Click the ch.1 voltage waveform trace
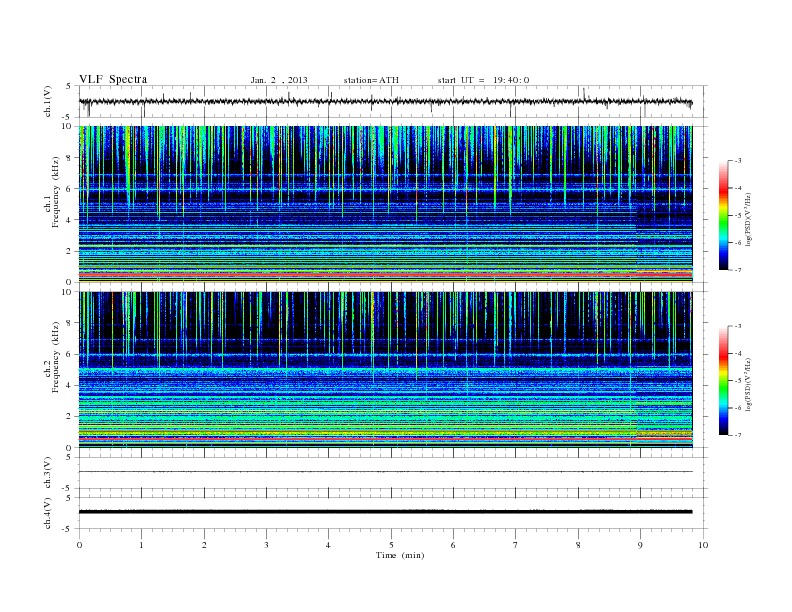This screenshot has height=612, width=792. point(385,101)
